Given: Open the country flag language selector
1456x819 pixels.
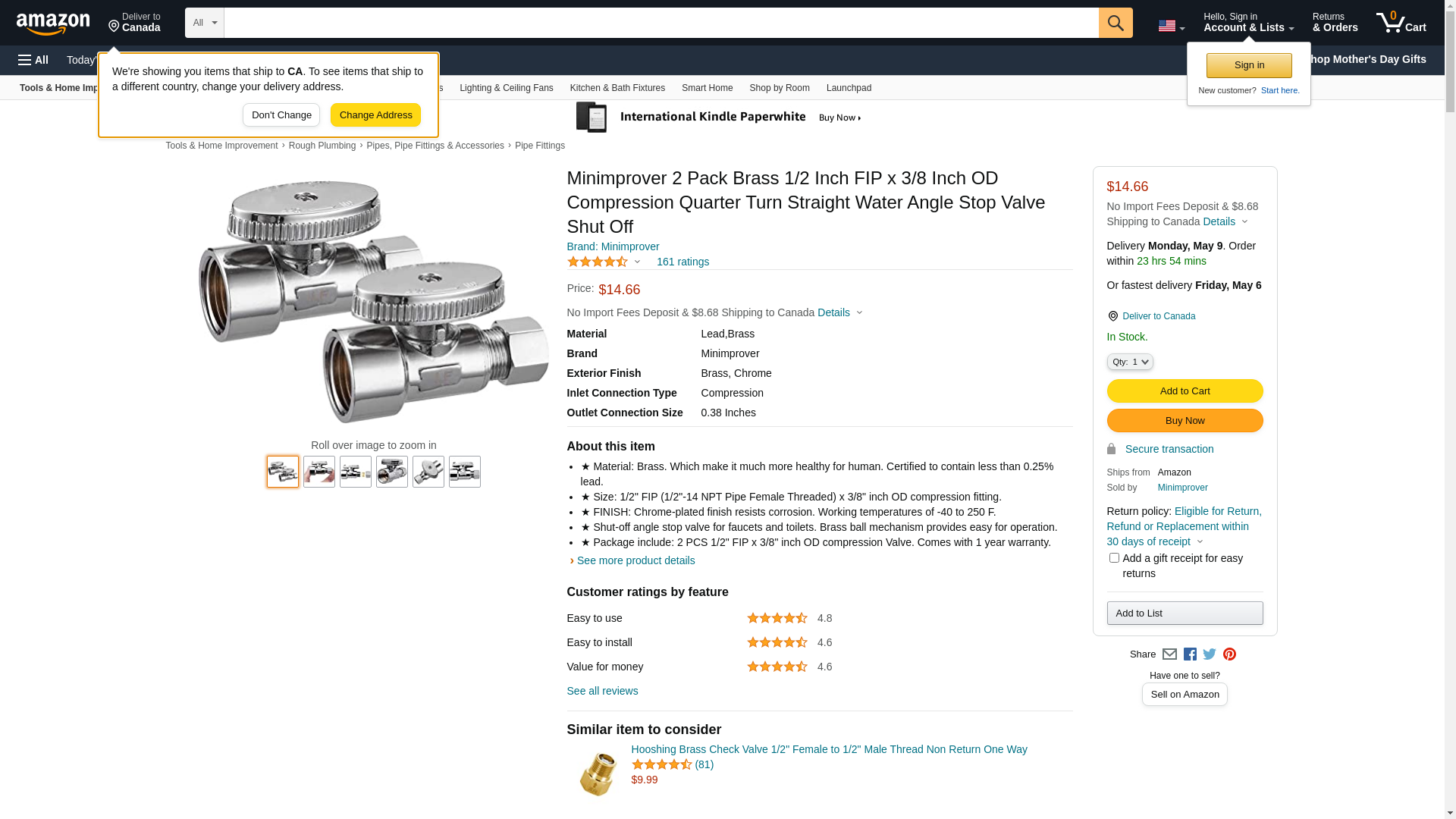Looking at the screenshot, I should point(1171,26).
